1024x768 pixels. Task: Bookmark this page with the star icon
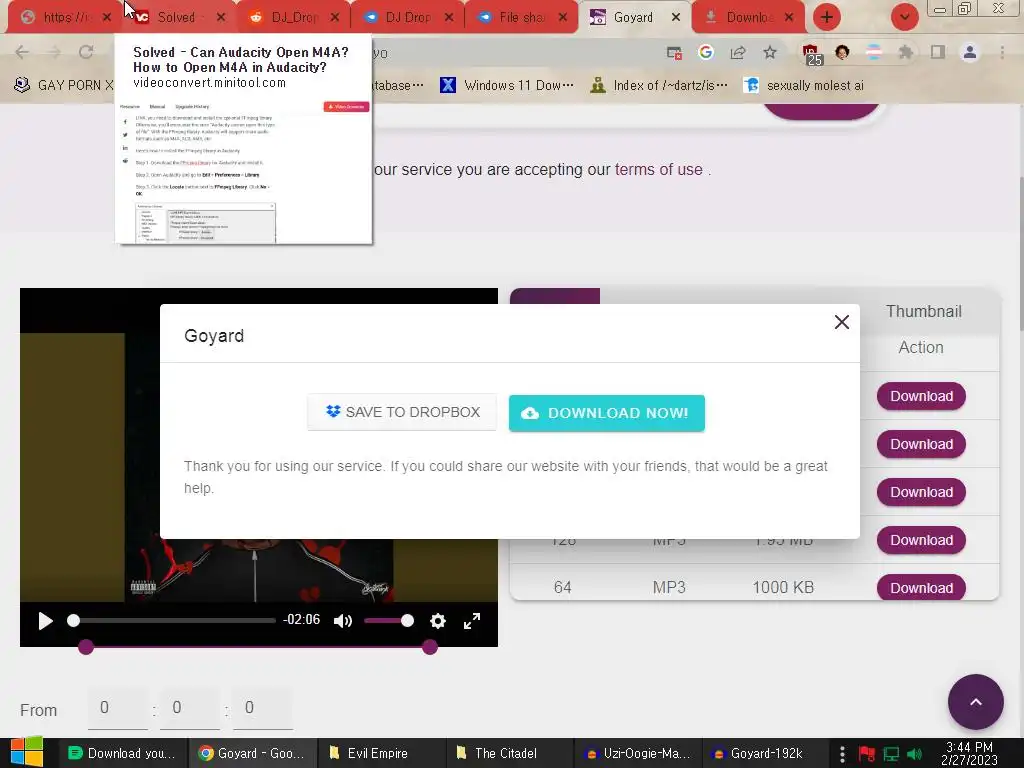tap(770, 52)
